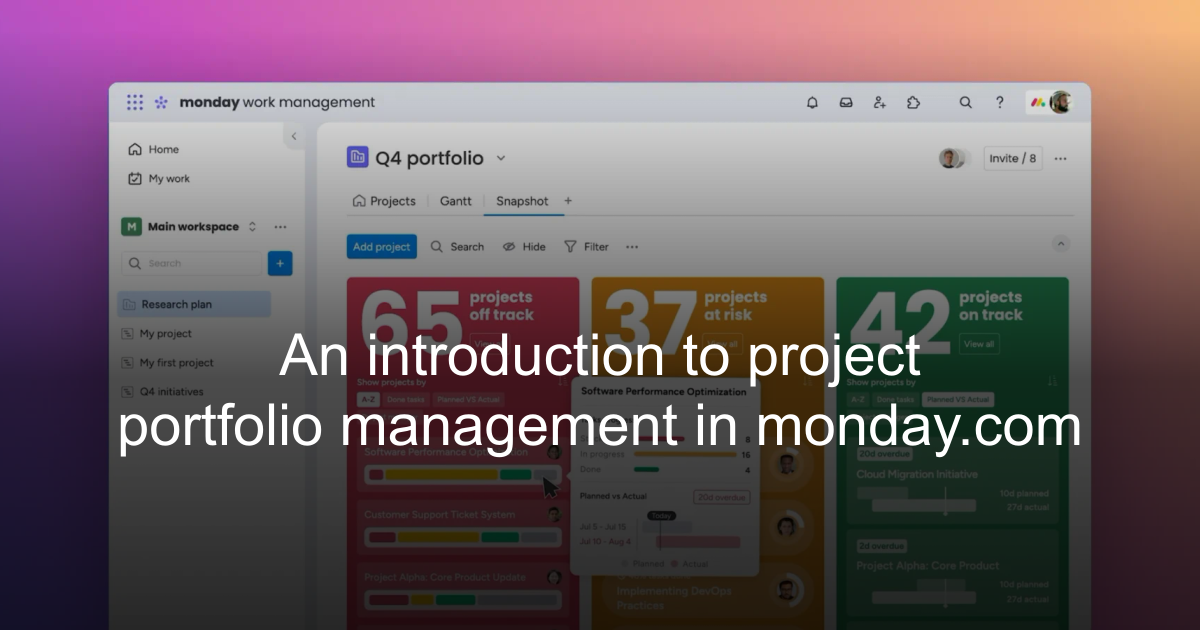Open the inbox icon in the header
This screenshot has height=630, width=1200.
(846, 102)
